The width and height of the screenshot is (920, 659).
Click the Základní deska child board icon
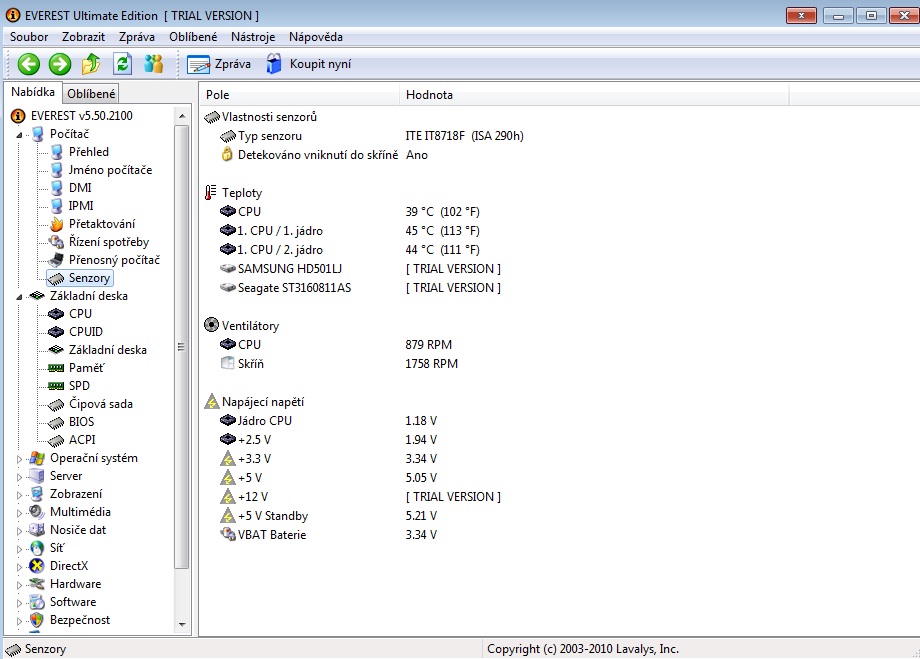(56, 350)
